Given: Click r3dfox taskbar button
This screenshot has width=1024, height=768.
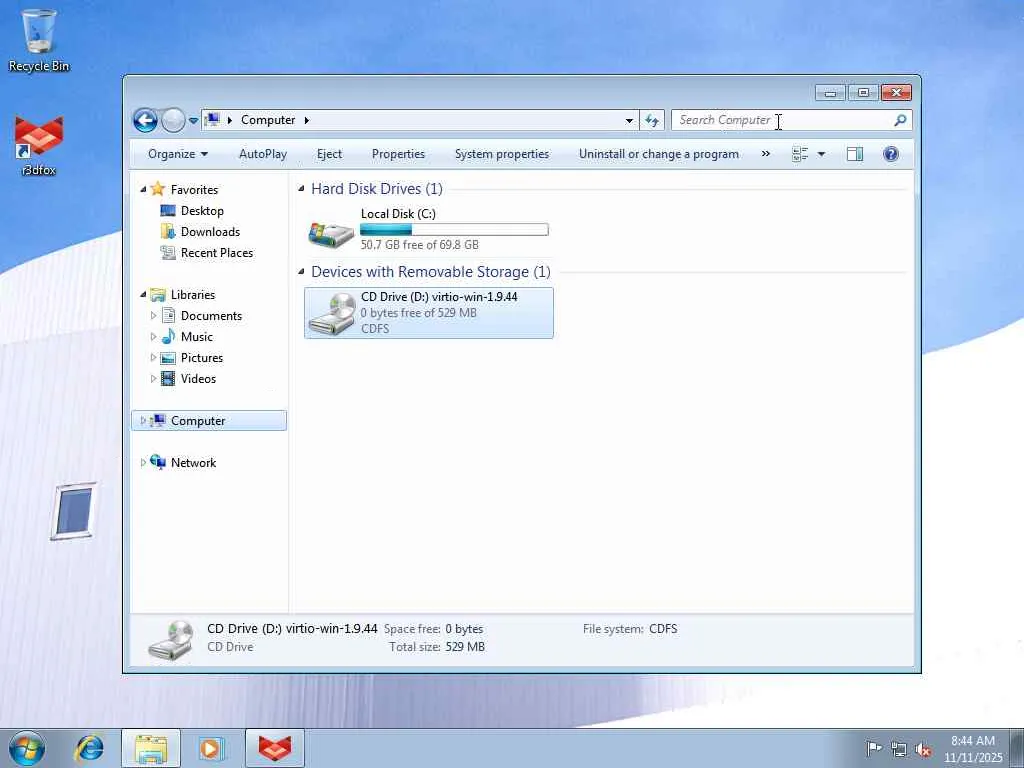Looking at the screenshot, I should pyautogui.click(x=275, y=748).
